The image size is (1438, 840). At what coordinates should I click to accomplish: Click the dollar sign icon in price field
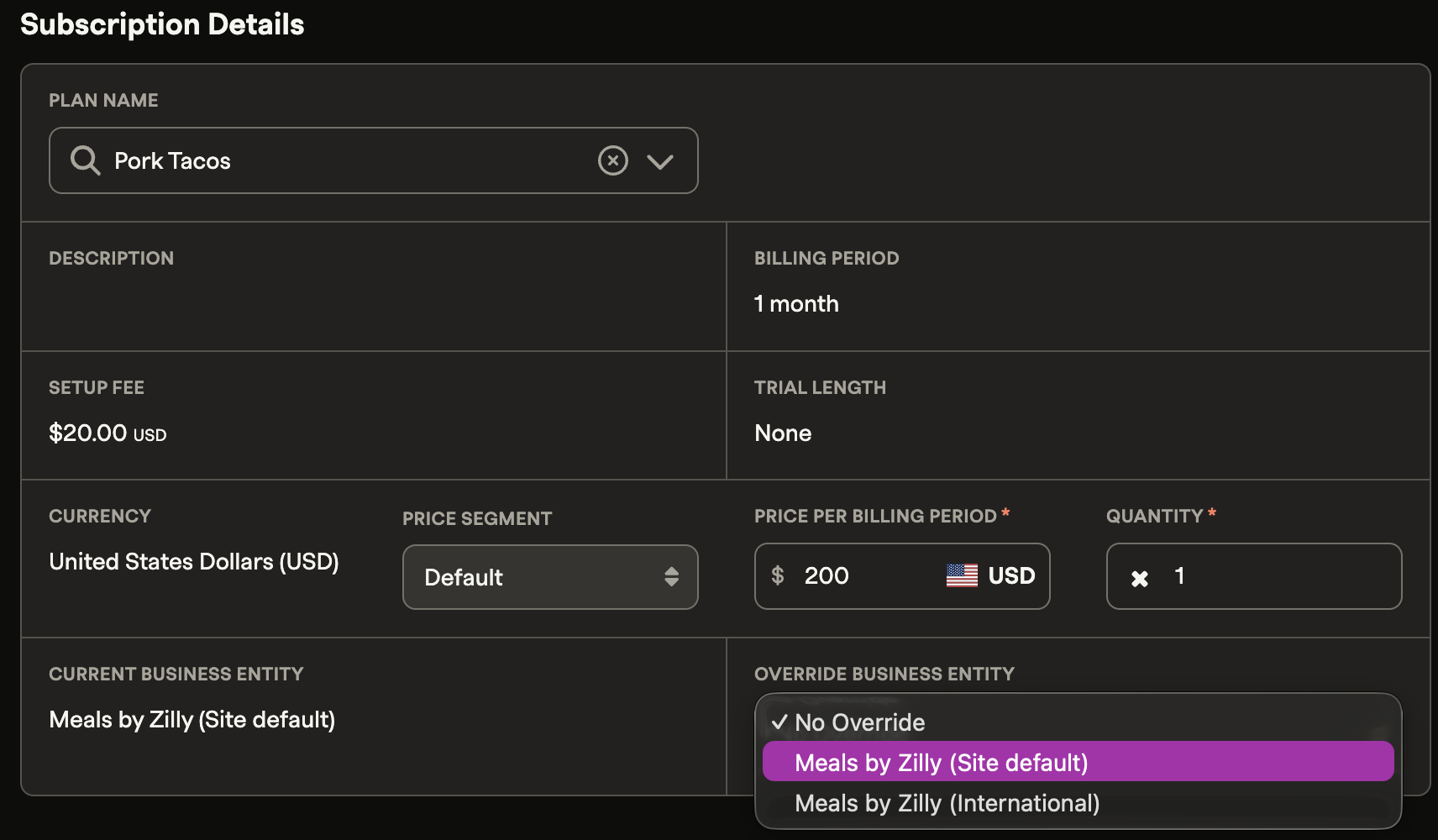coord(778,575)
